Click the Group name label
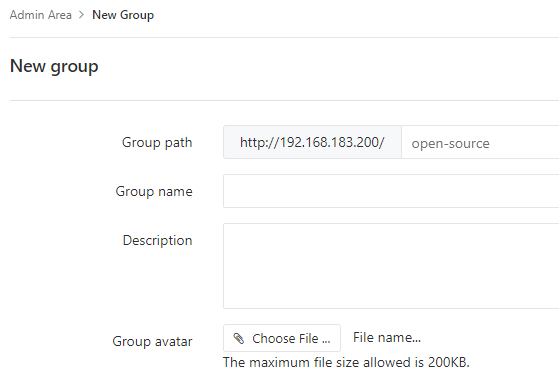 [154, 191]
